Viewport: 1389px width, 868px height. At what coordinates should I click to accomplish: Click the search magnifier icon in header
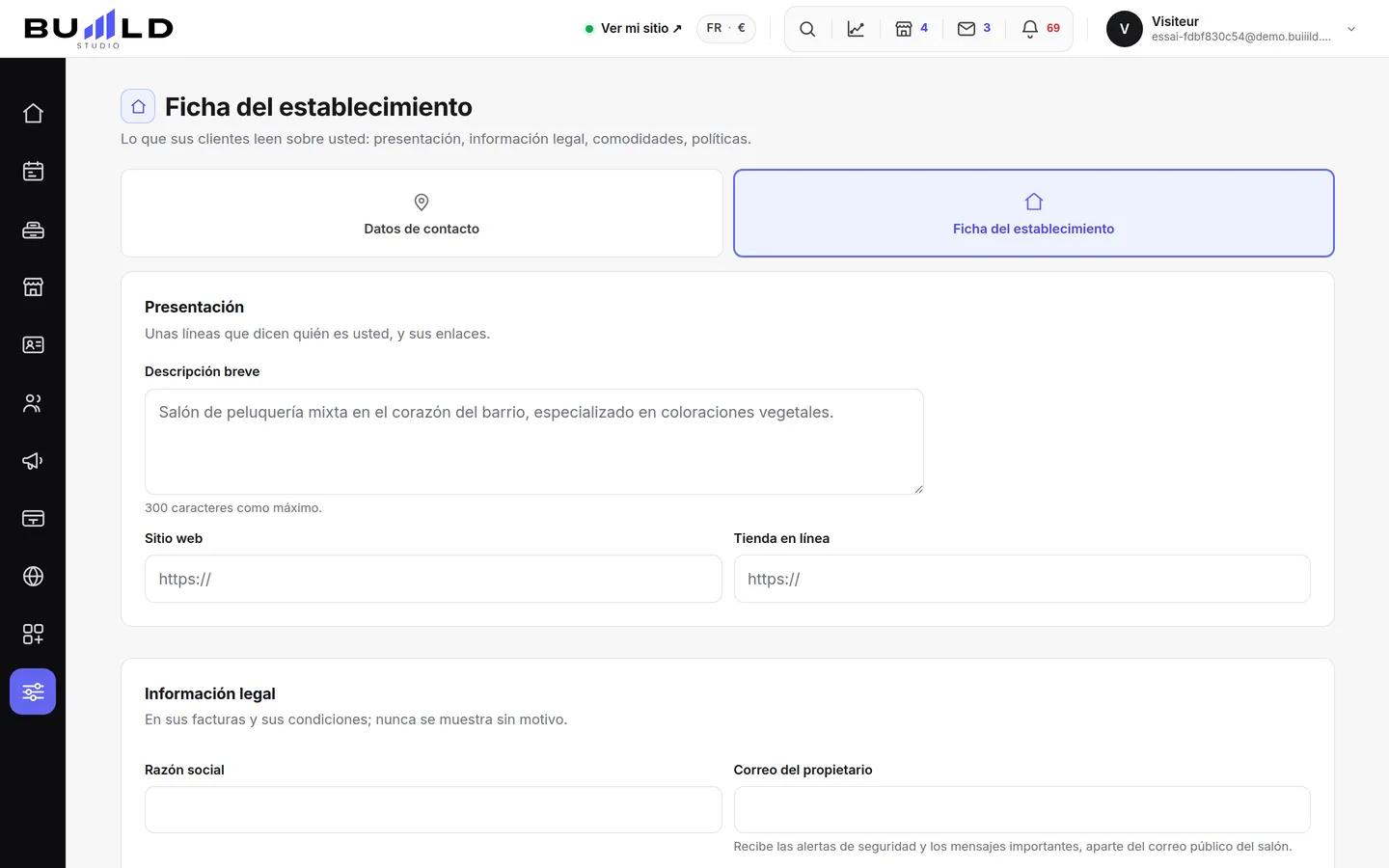807,29
